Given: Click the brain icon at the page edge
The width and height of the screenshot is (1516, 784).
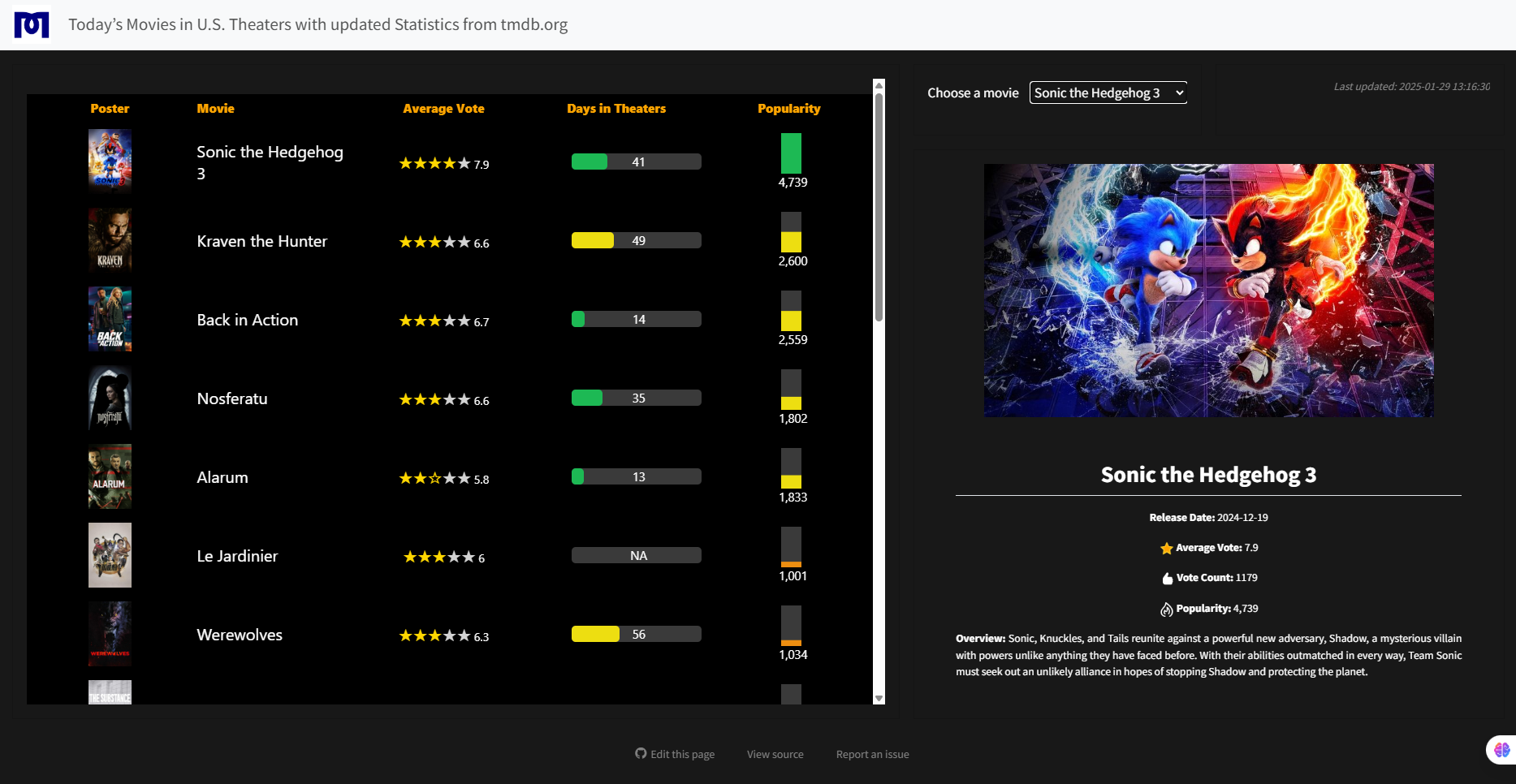Looking at the screenshot, I should 1501,750.
